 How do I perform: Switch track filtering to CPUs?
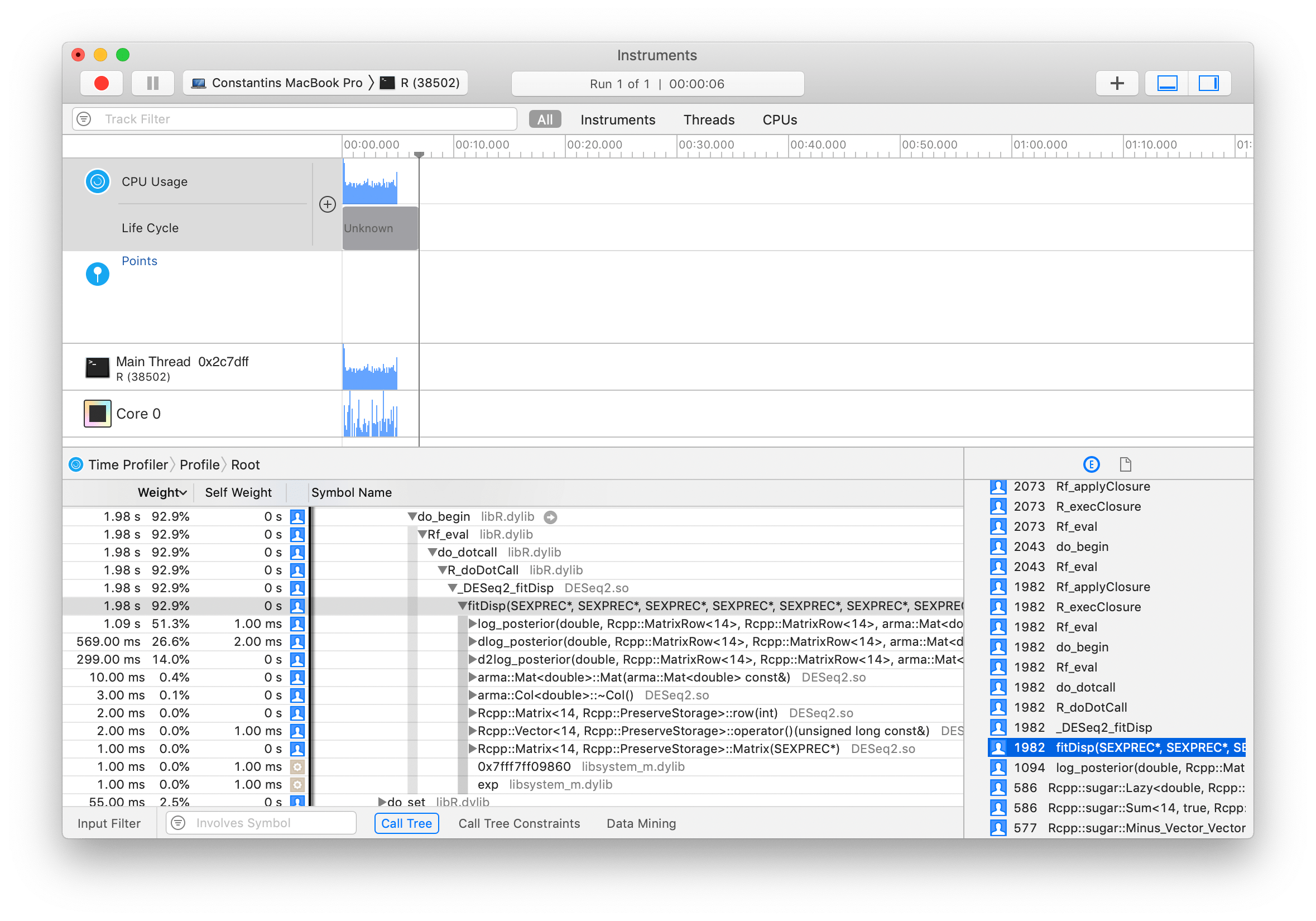[x=779, y=119]
